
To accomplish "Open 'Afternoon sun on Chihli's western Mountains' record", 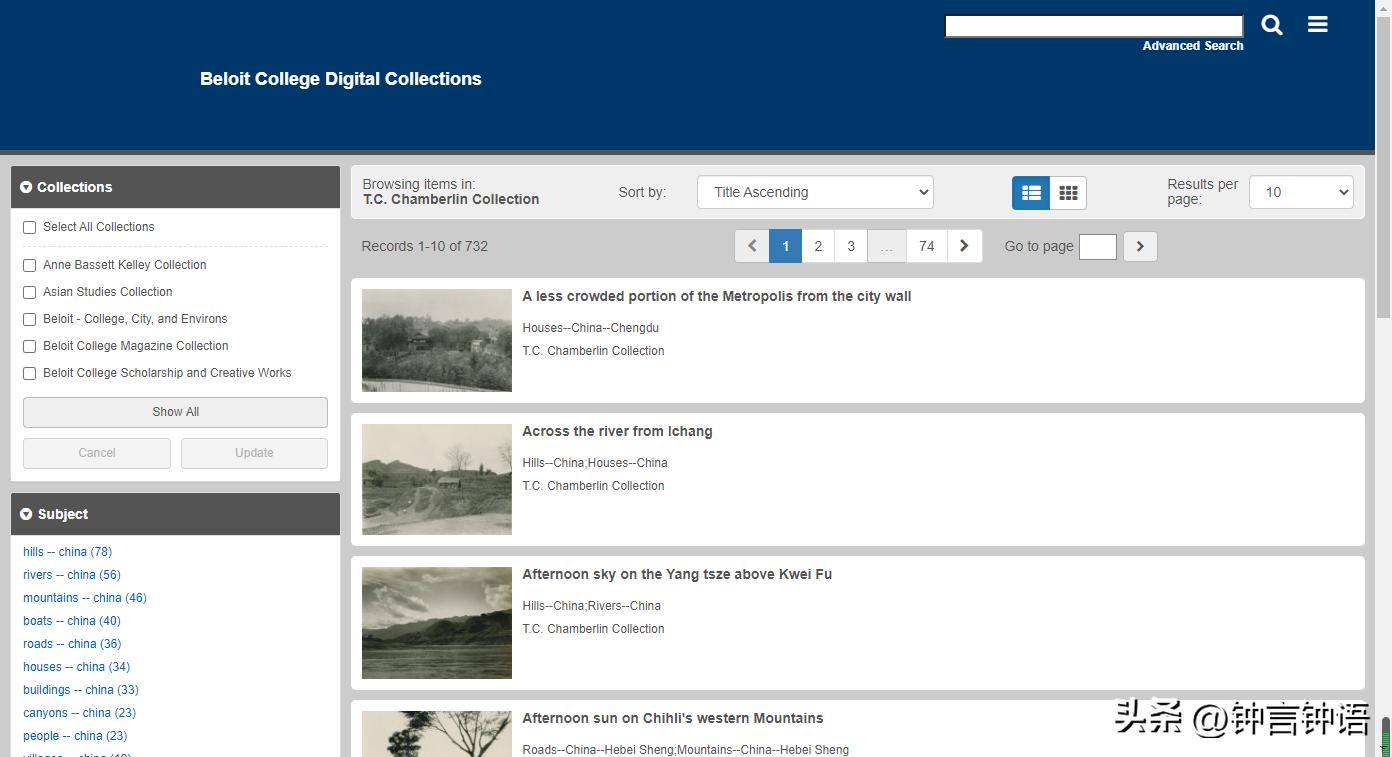I will tap(673, 718).
